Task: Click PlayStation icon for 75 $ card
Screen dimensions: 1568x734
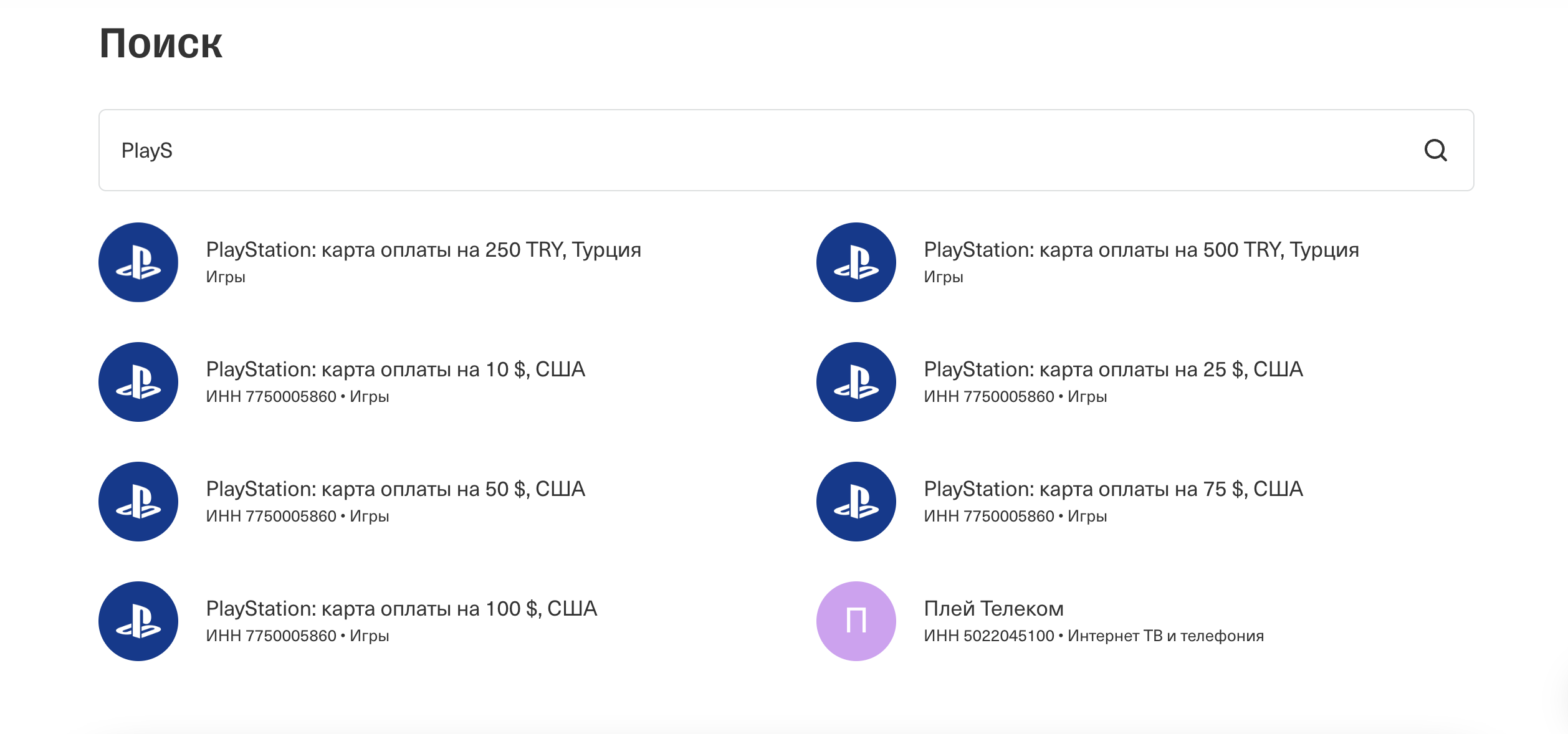Action: click(x=856, y=502)
